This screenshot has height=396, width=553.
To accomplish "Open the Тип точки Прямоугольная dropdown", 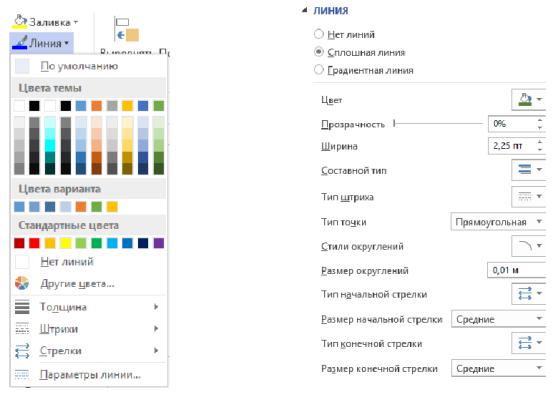I will point(498,222).
